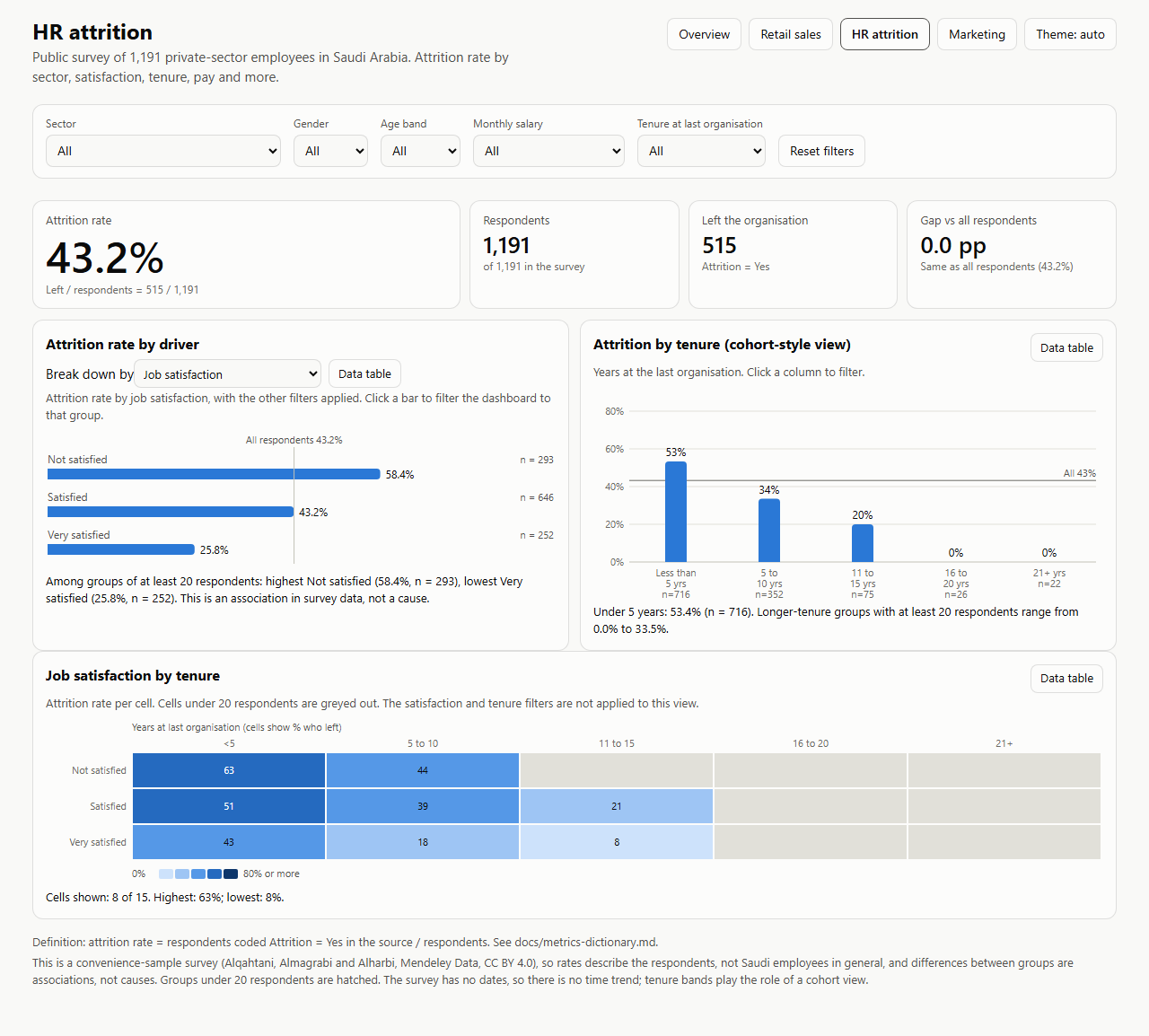1149x1036 pixels.
Task: Open the Retail sales tab
Action: (791, 34)
